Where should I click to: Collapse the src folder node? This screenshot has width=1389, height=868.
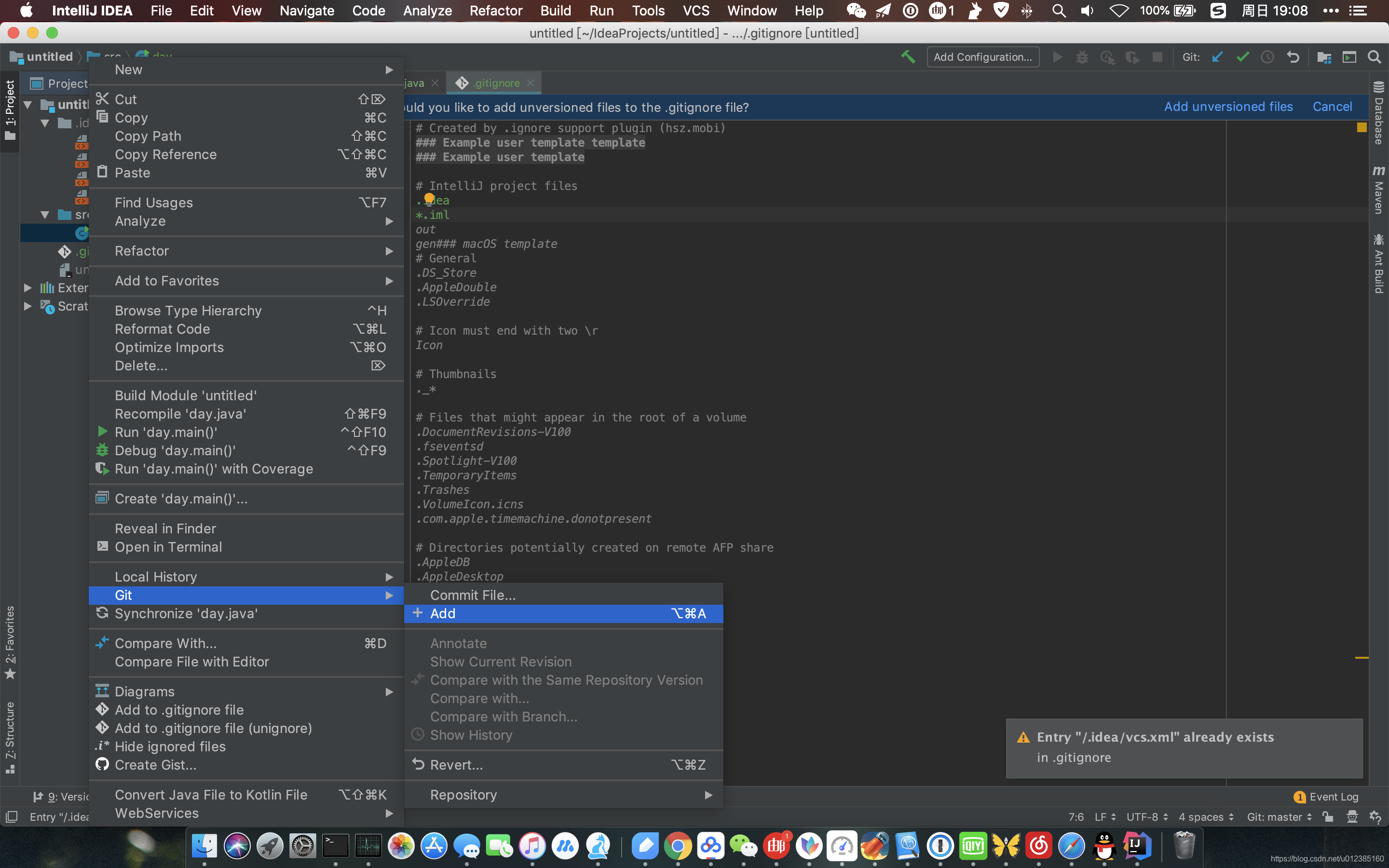point(45,215)
